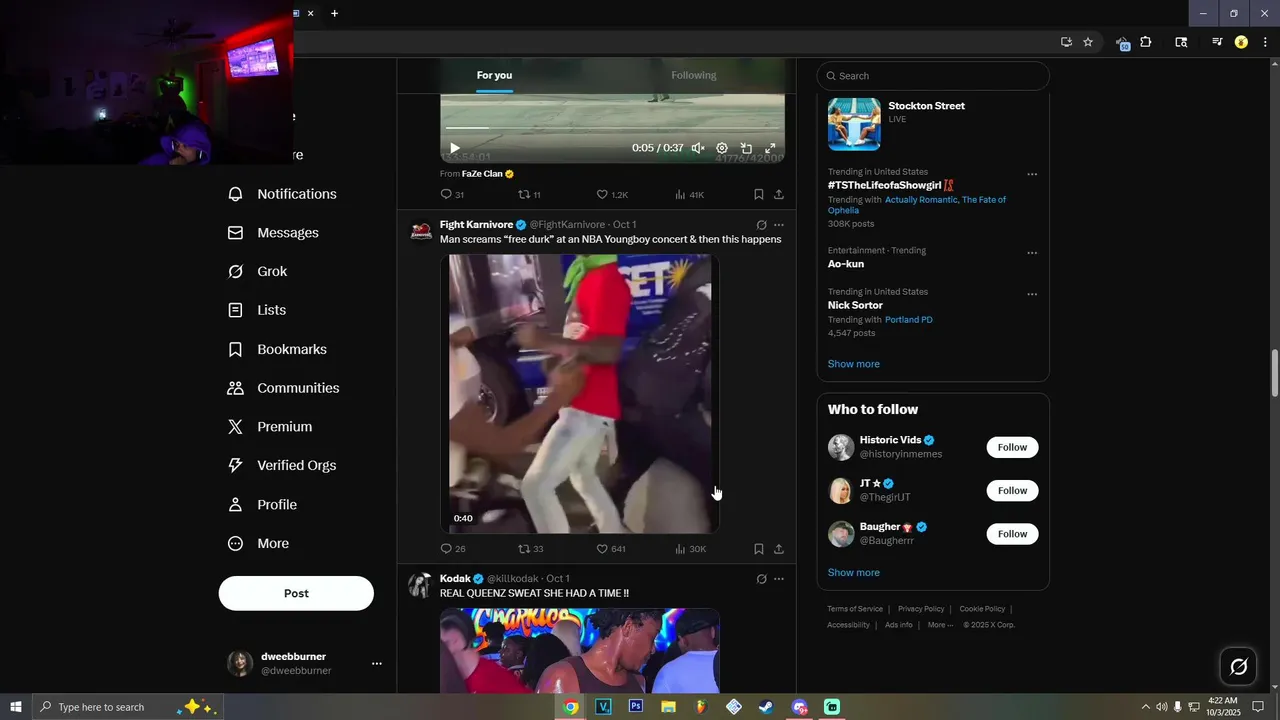Click the Post button

296,593
